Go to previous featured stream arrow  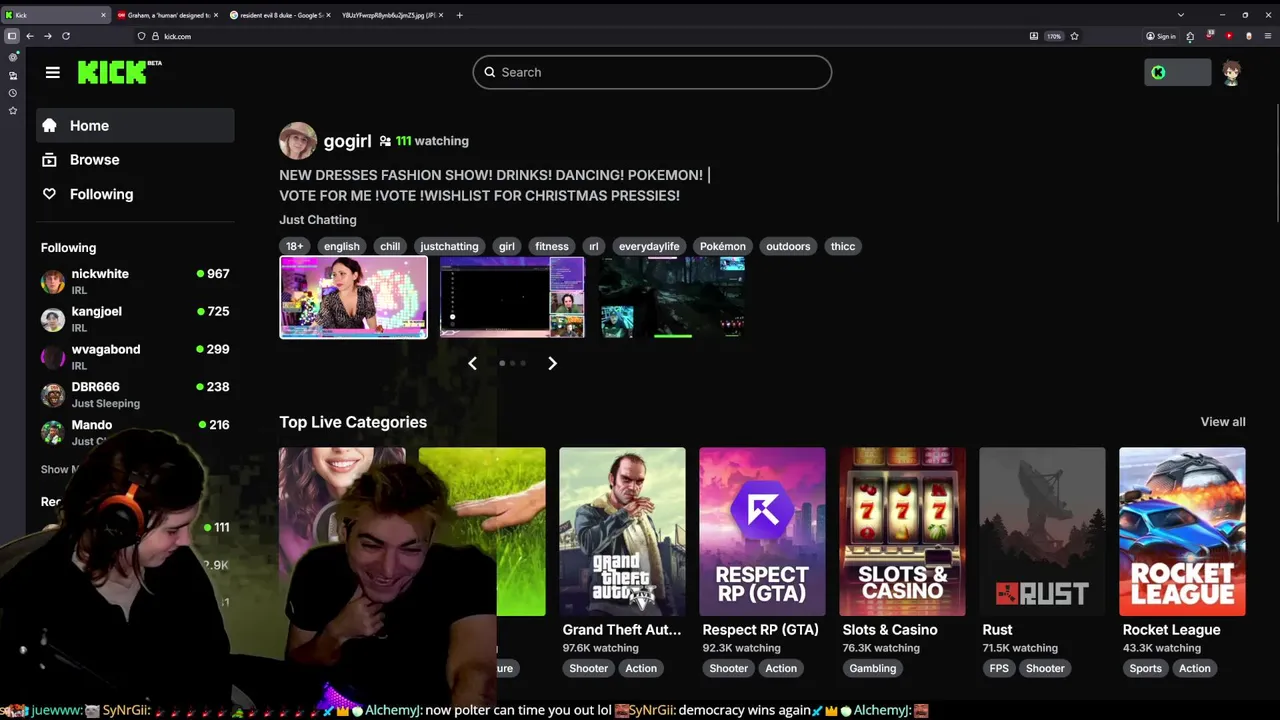click(472, 363)
